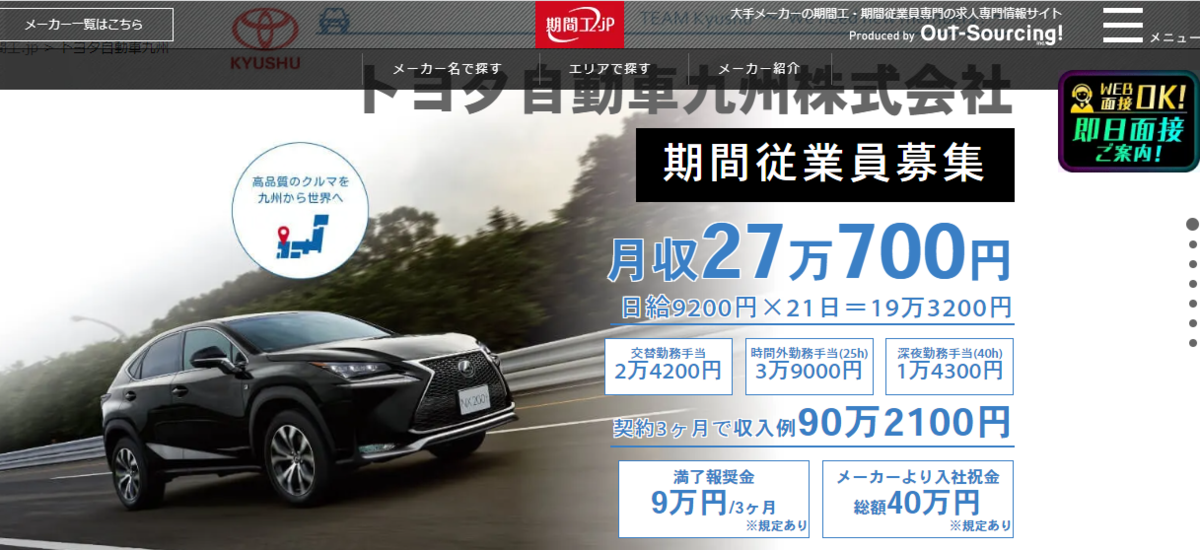Click the 期間工.jp red logo

pos(579,24)
